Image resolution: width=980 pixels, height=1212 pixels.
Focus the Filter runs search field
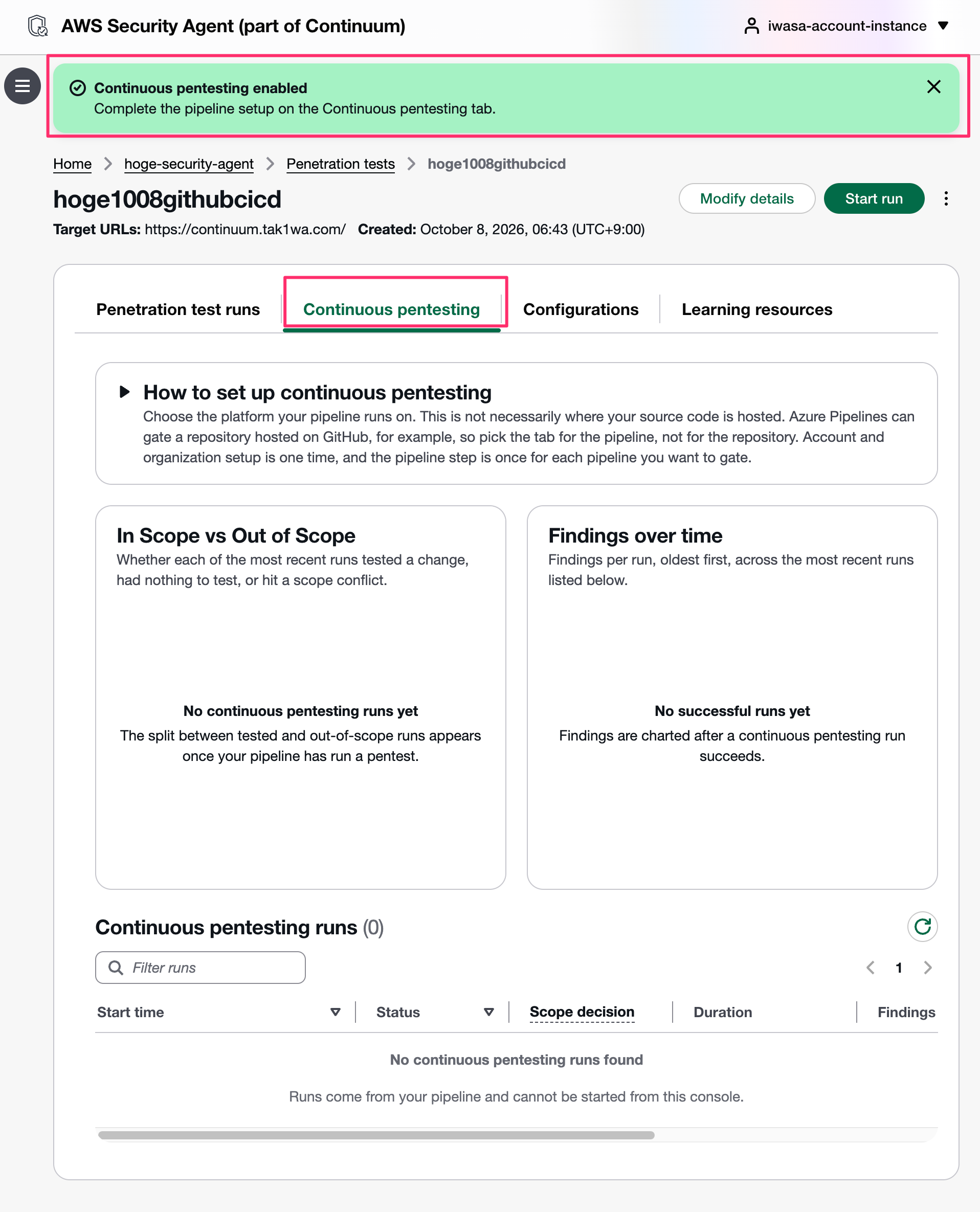click(x=201, y=968)
